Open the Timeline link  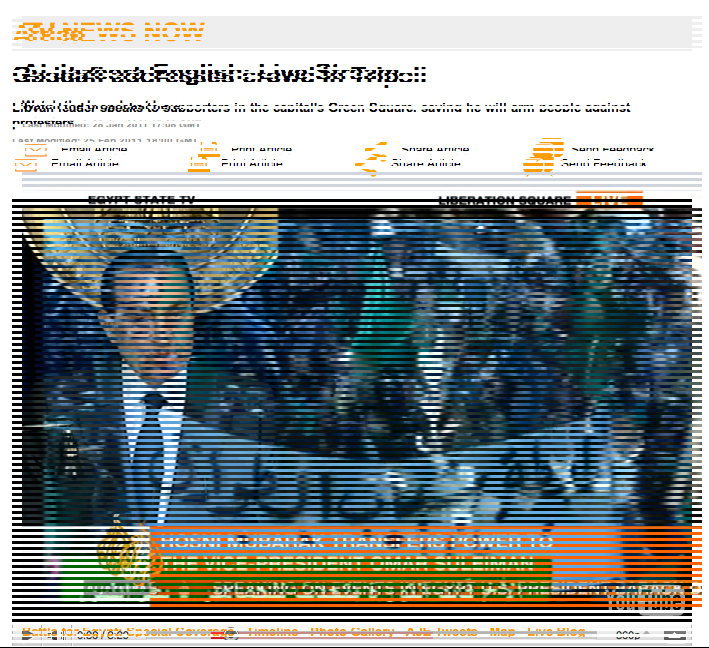point(273,631)
